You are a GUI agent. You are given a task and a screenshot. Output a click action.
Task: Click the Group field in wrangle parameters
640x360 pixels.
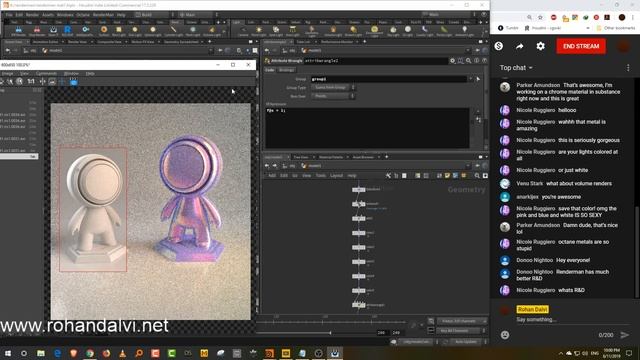click(389, 79)
